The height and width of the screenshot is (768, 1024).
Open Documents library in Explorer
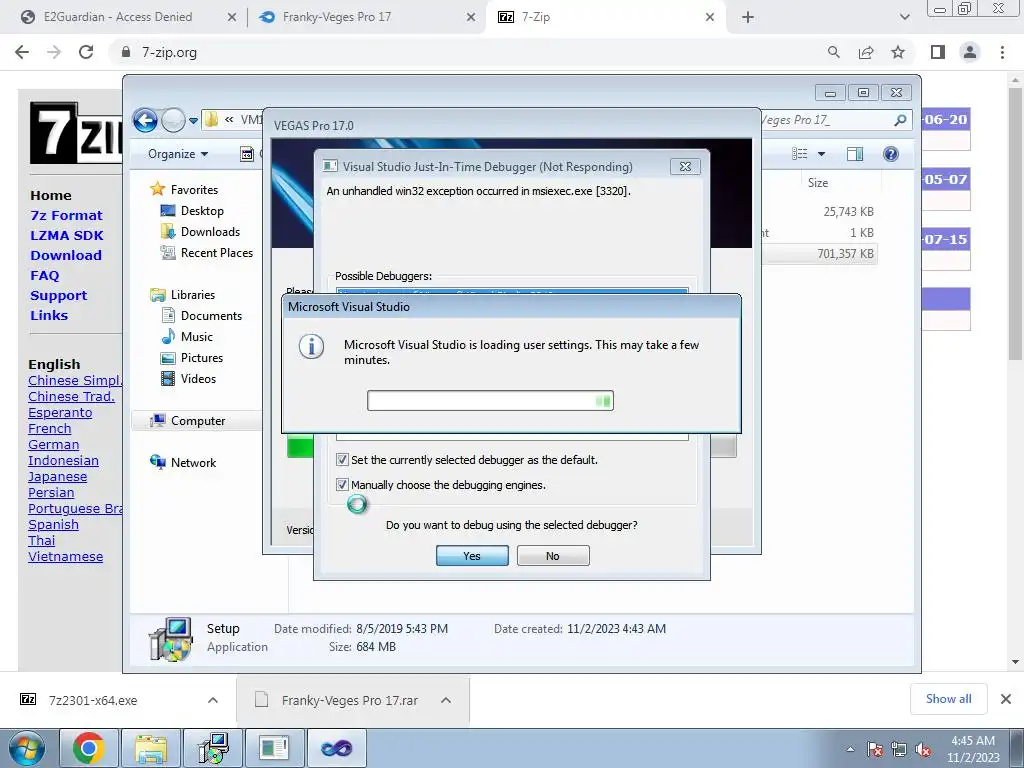(x=211, y=315)
